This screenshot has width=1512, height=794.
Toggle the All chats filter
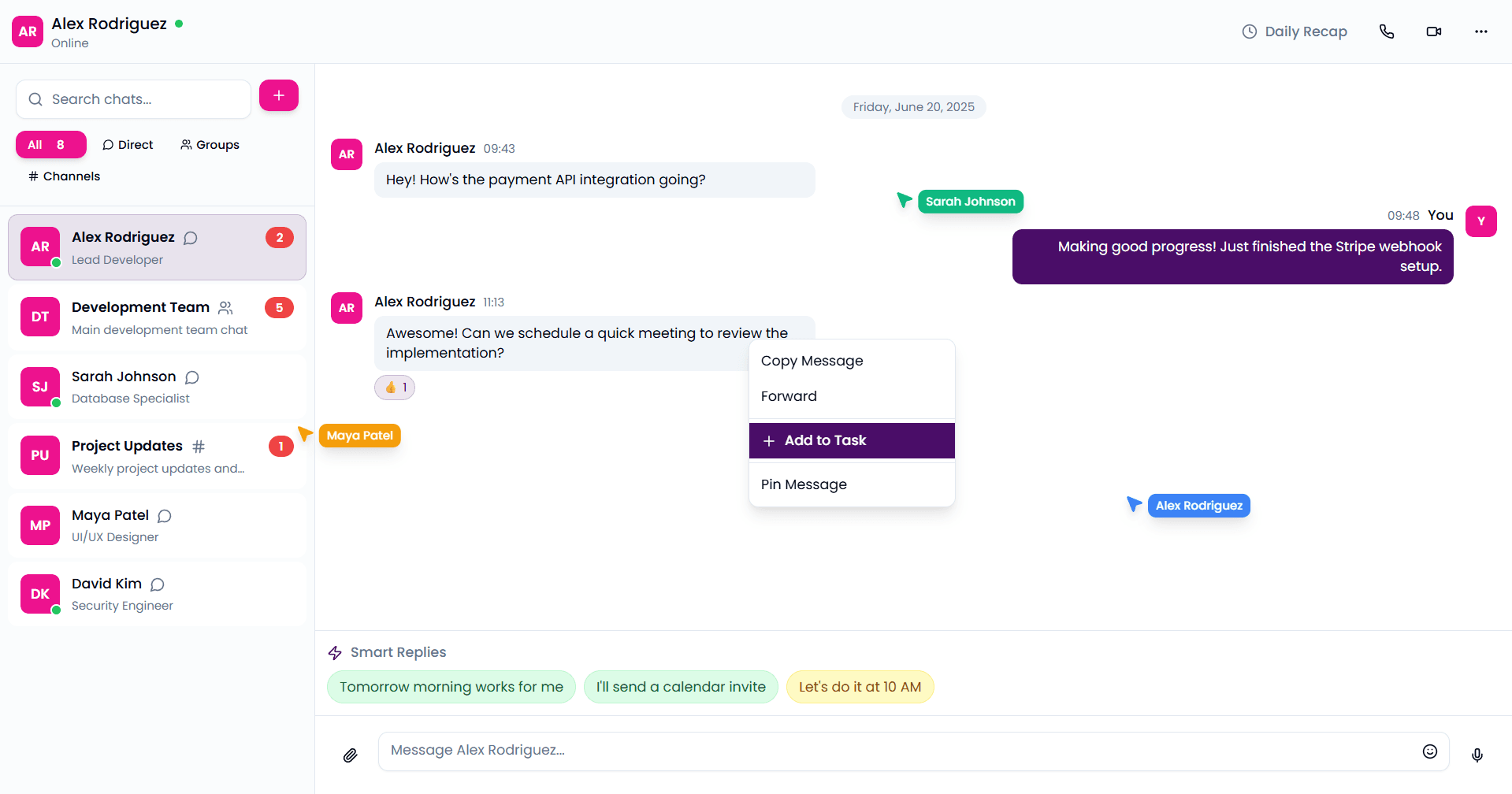tap(50, 144)
